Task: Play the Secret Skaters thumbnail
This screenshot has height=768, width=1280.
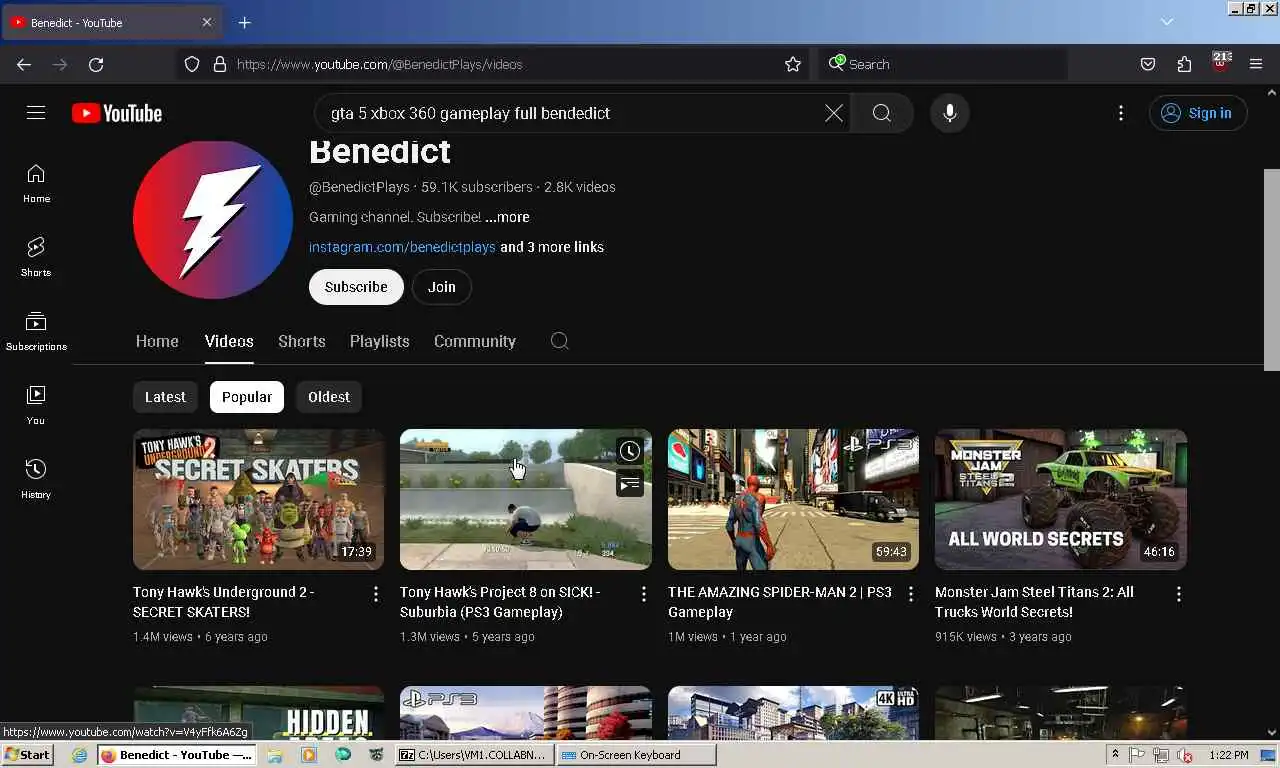Action: click(x=259, y=500)
